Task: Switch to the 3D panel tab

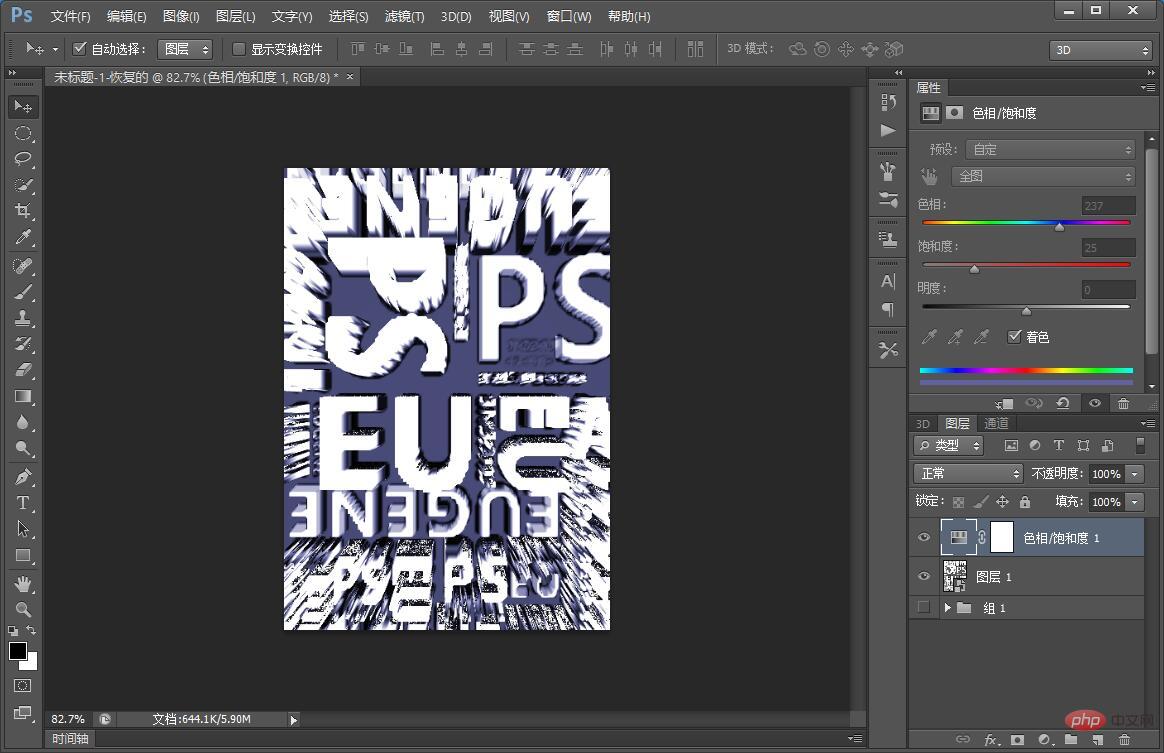Action: (x=923, y=423)
